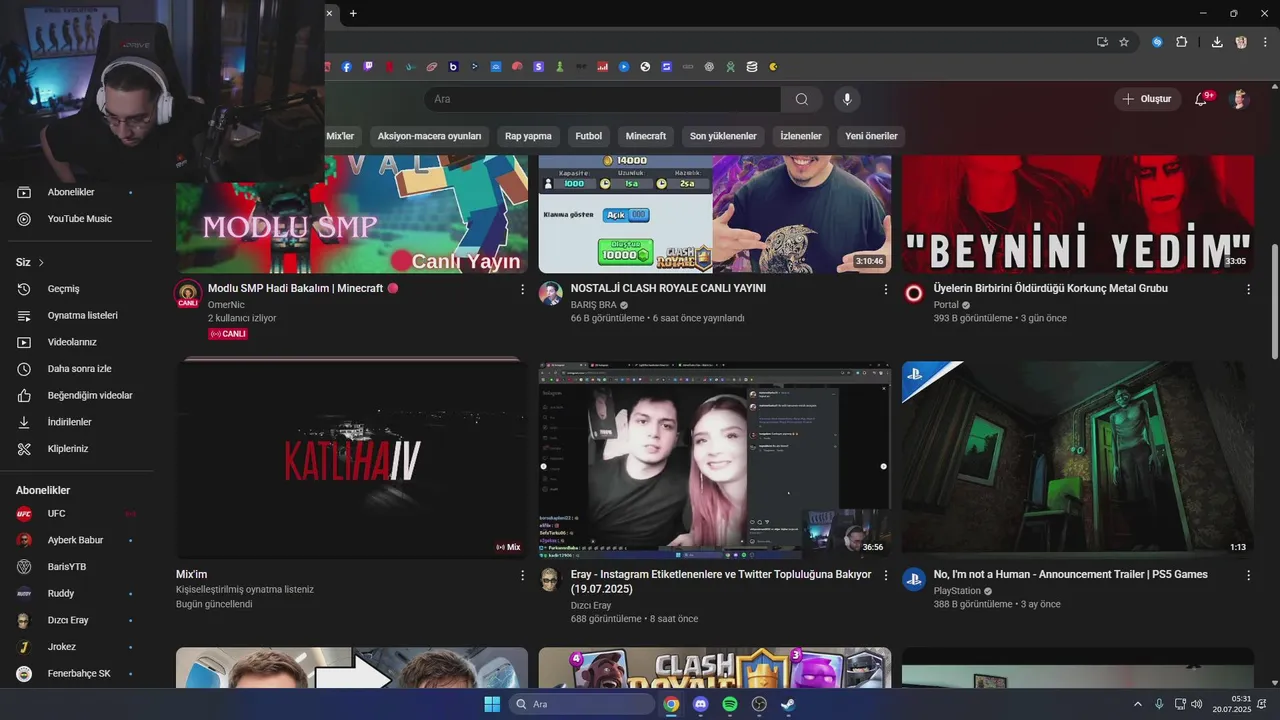The width and height of the screenshot is (1280, 720).
Task: Show hidden system tray icons
Action: (x=1137, y=704)
